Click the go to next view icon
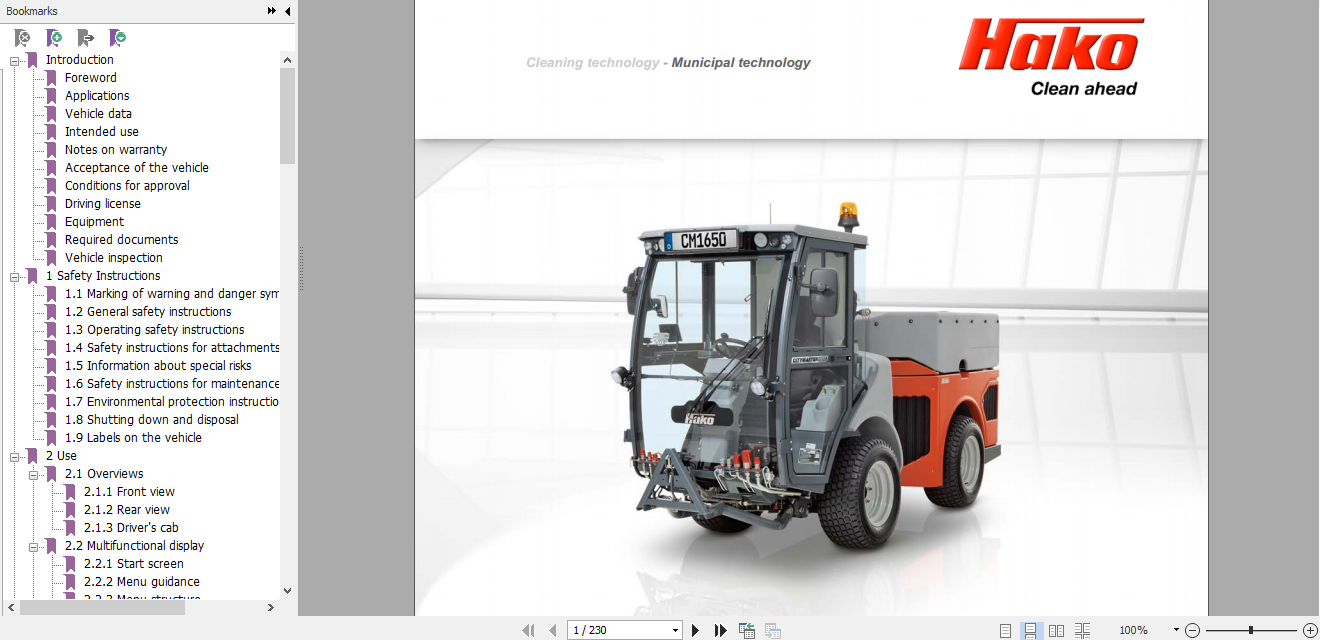Viewport: 1320px width, 640px height. (773, 630)
